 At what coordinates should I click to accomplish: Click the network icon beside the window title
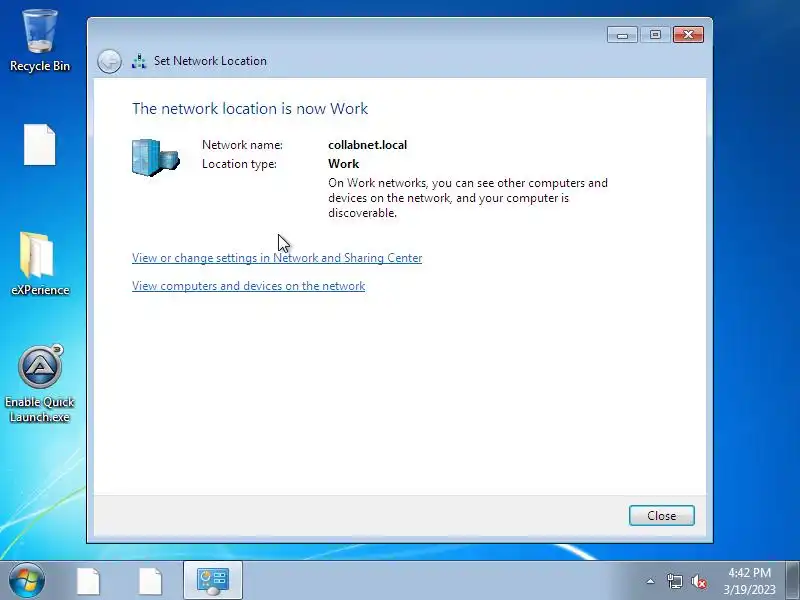point(139,61)
